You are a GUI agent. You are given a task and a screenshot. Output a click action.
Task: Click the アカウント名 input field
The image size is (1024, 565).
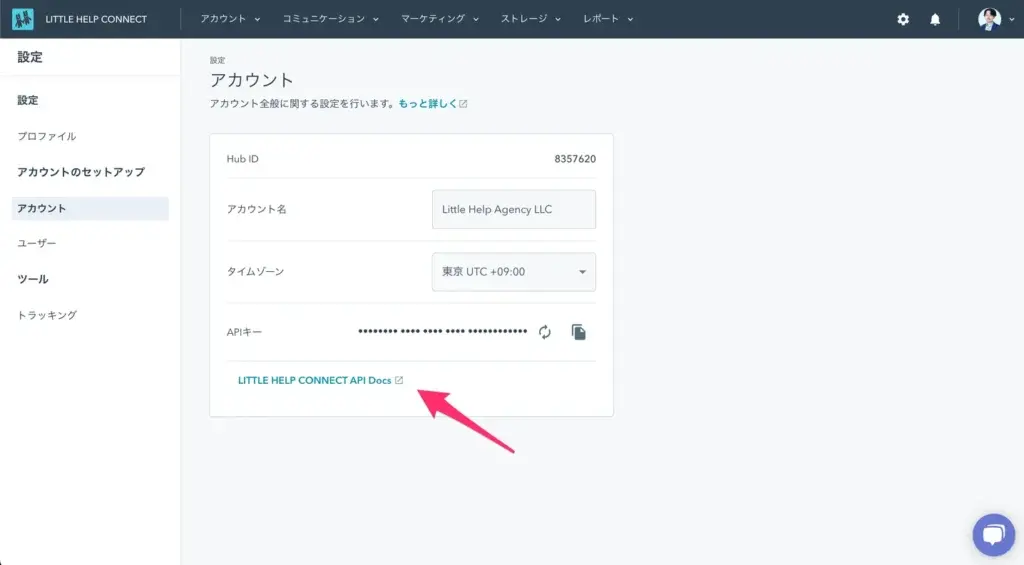tap(513, 210)
